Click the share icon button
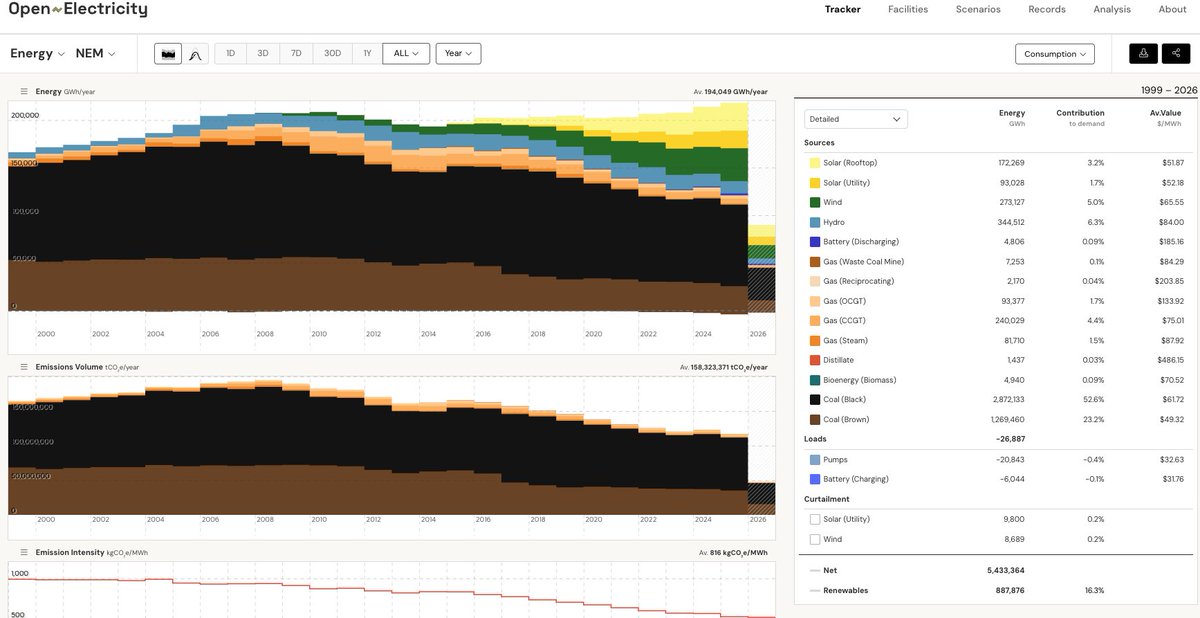1200x618 pixels. [x=1176, y=54]
